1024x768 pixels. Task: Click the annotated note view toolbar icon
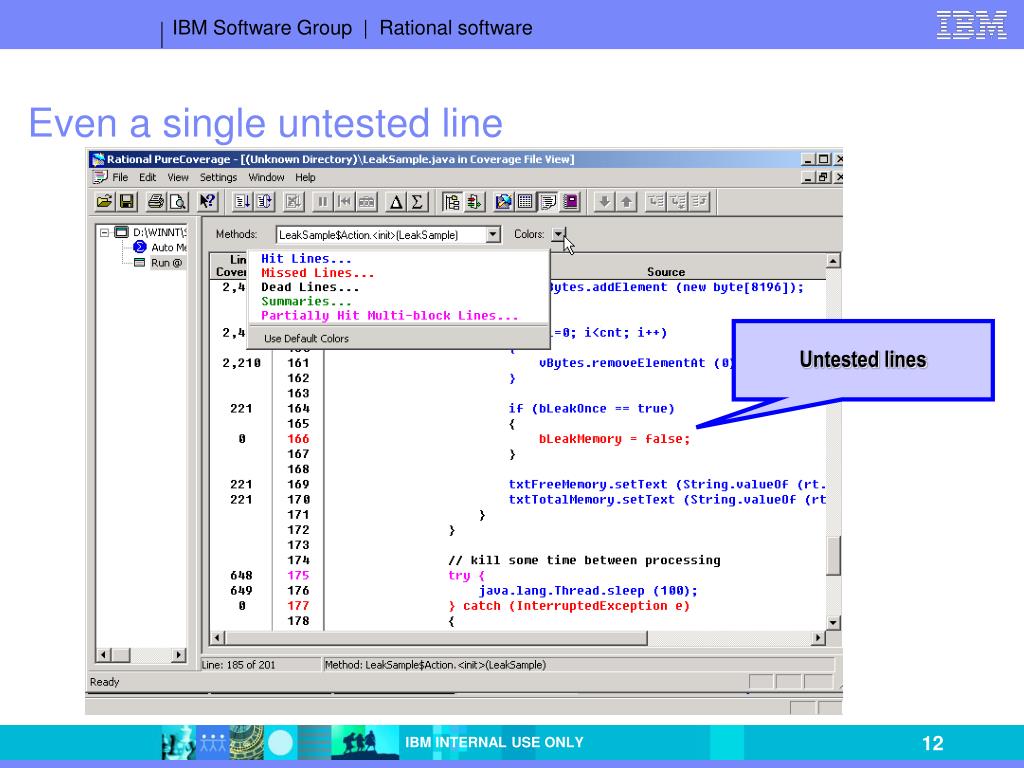[547, 202]
